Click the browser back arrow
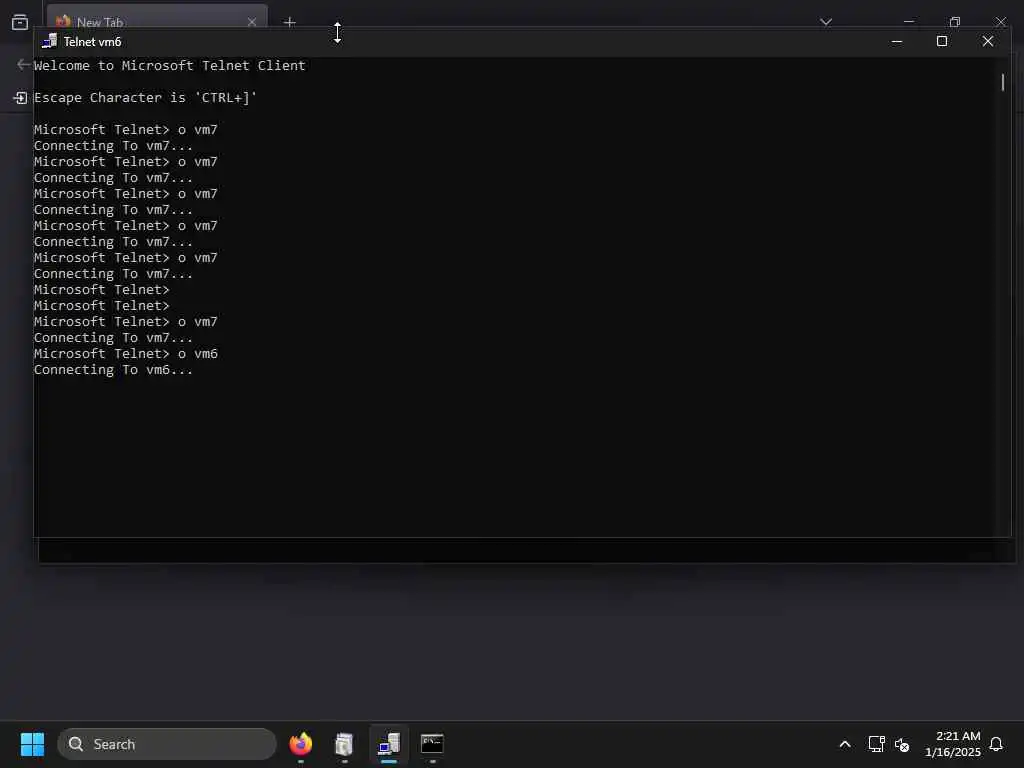 point(23,64)
